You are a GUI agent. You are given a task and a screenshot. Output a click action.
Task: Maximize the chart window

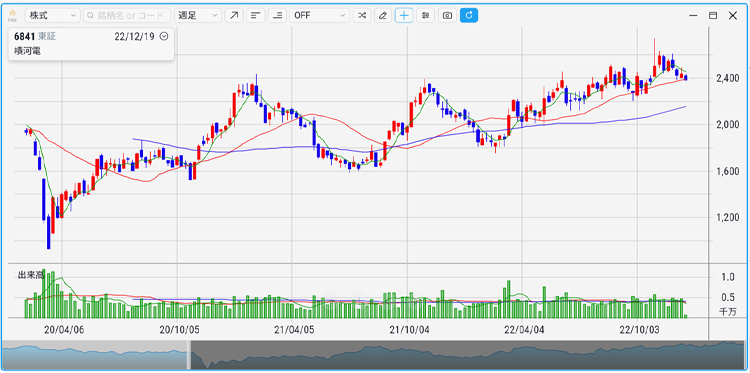(713, 15)
